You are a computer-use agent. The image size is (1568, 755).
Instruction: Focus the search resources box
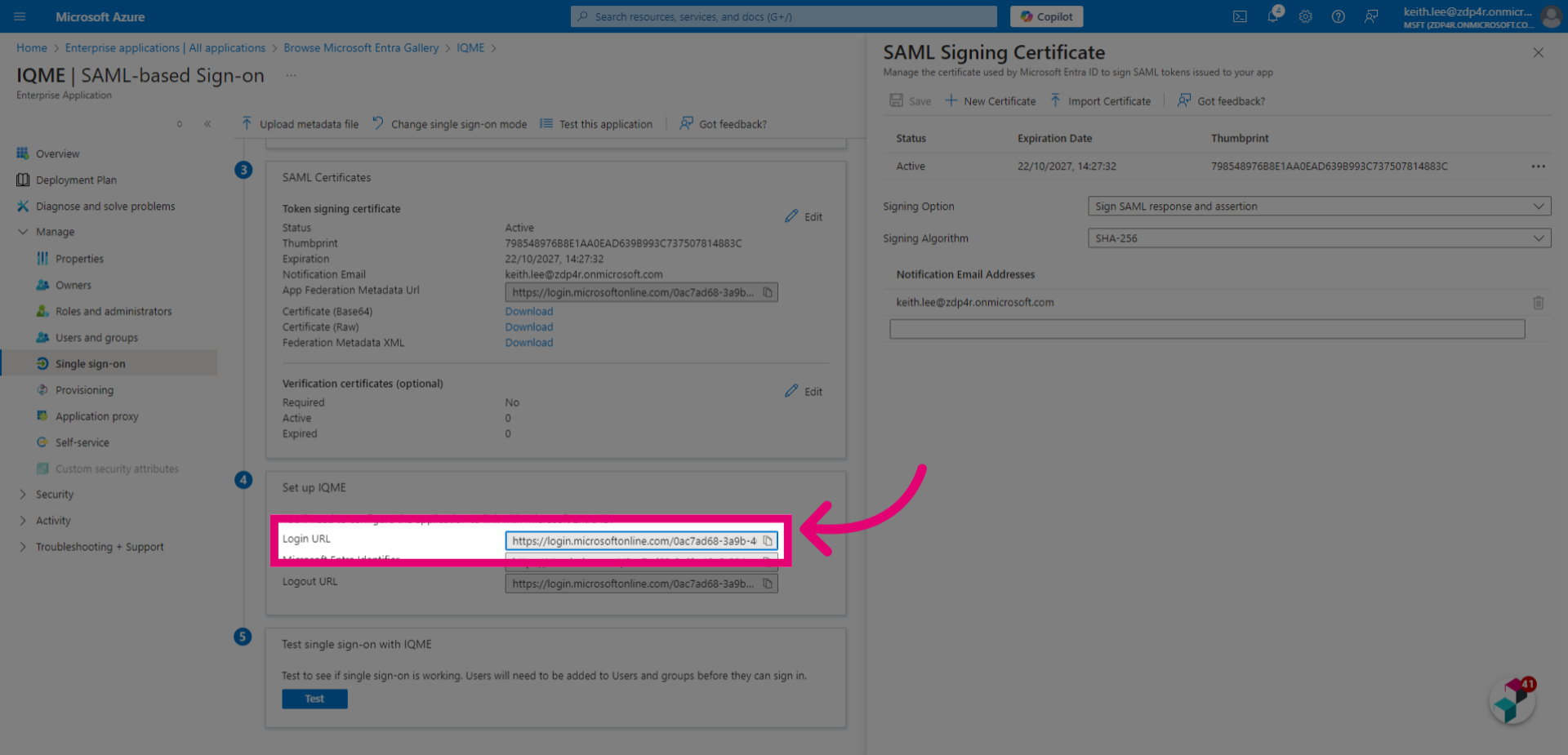click(x=783, y=16)
